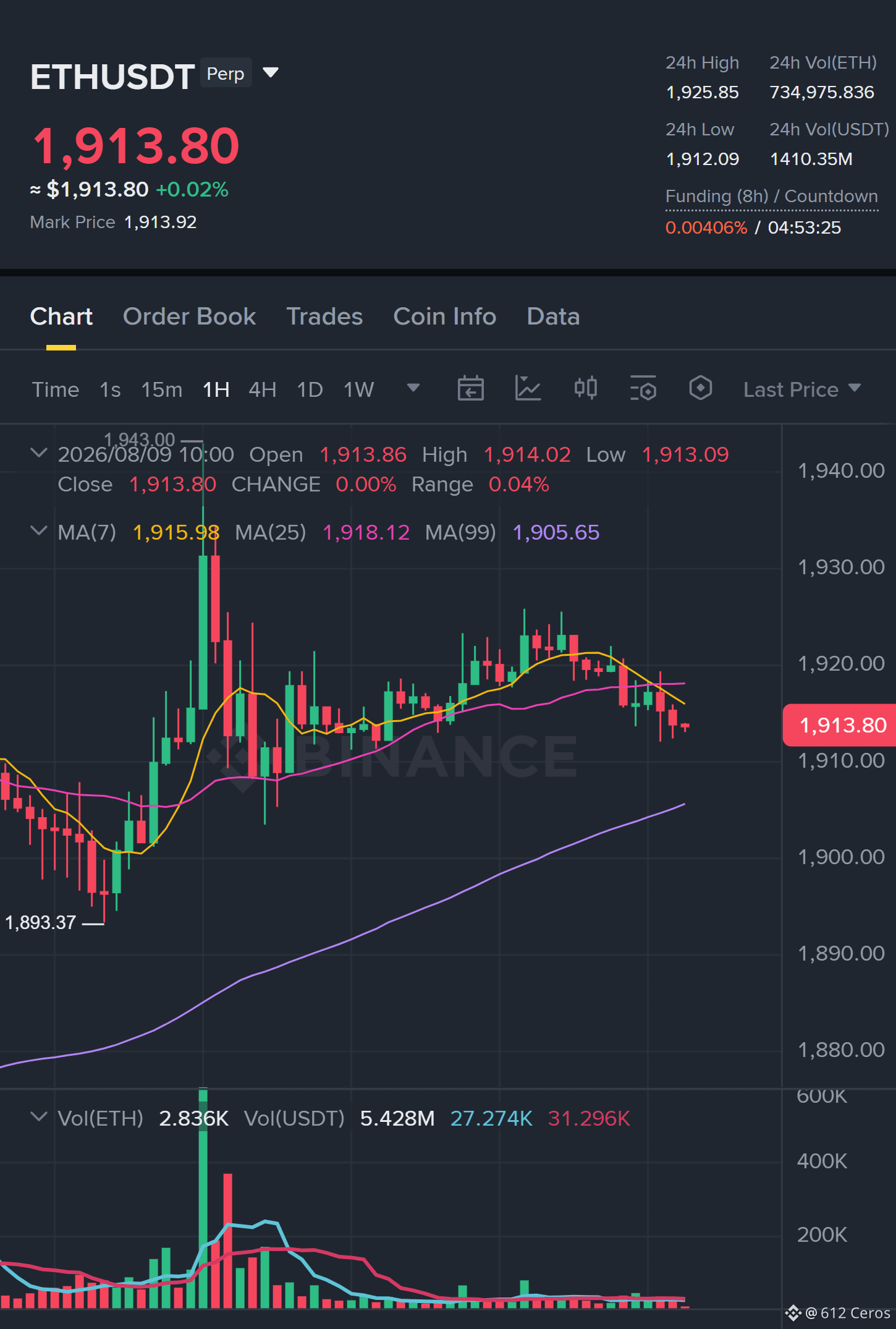Select the 1H interval
The image size is (896, 1329).
point(216,389)
